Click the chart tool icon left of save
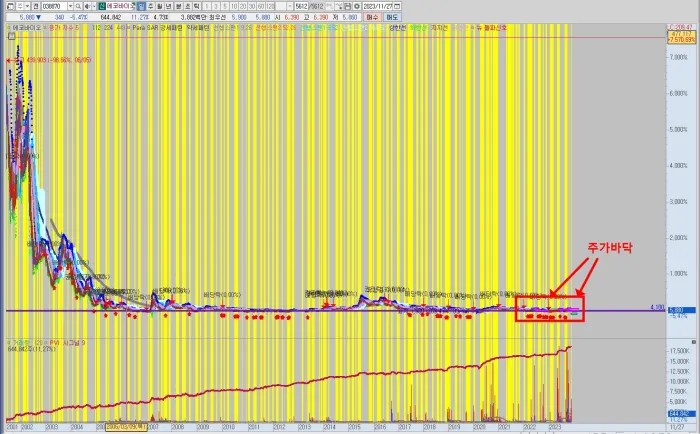Screen dimensions: 700x434 (x=339, y=6)
